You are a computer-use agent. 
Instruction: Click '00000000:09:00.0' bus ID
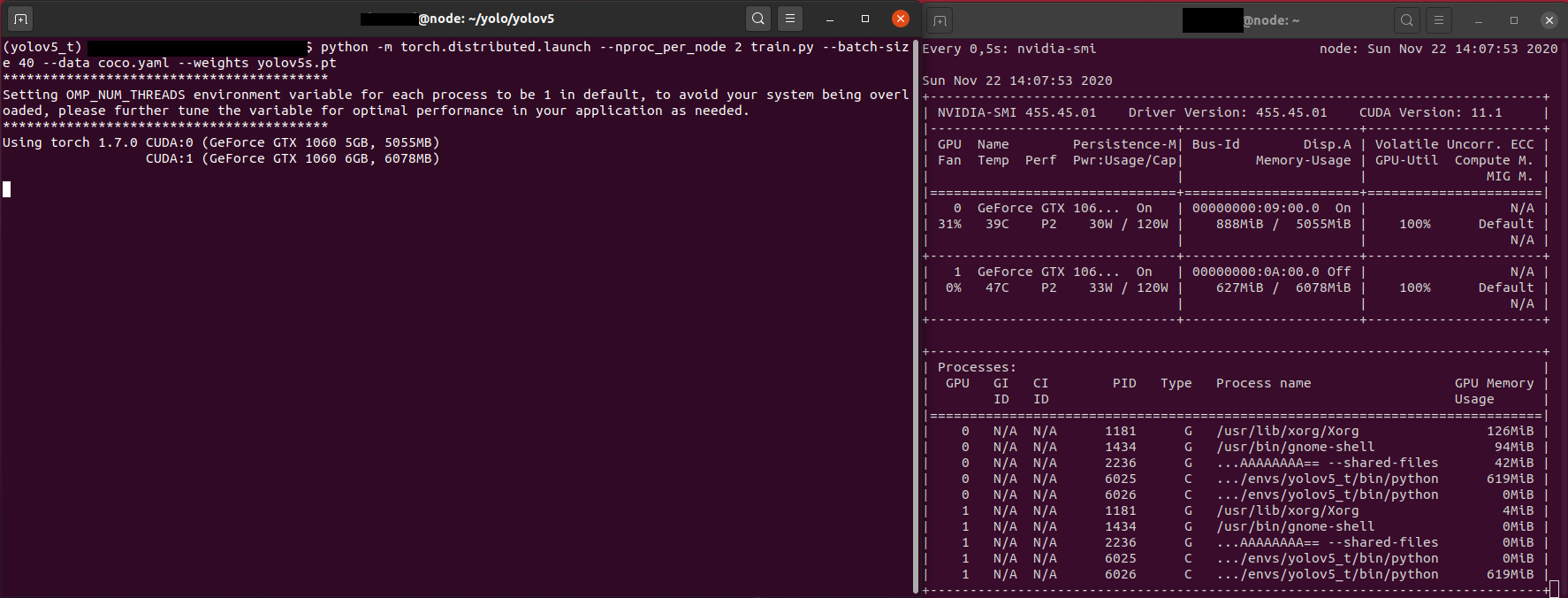coord(1255,208)
